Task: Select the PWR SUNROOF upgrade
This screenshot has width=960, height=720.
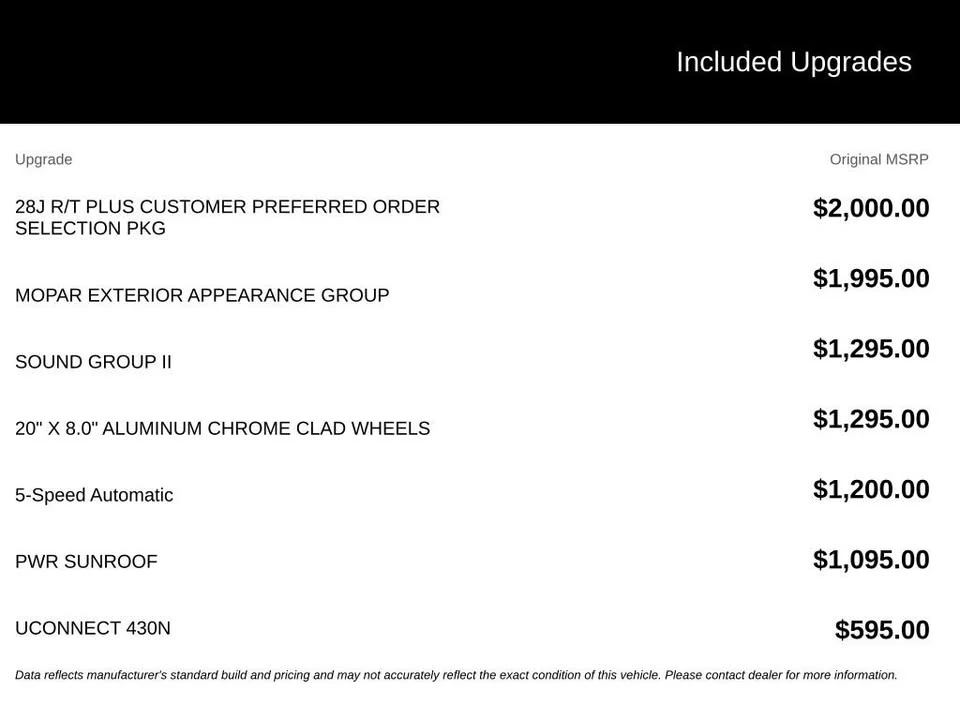Action: coord(86,561)
